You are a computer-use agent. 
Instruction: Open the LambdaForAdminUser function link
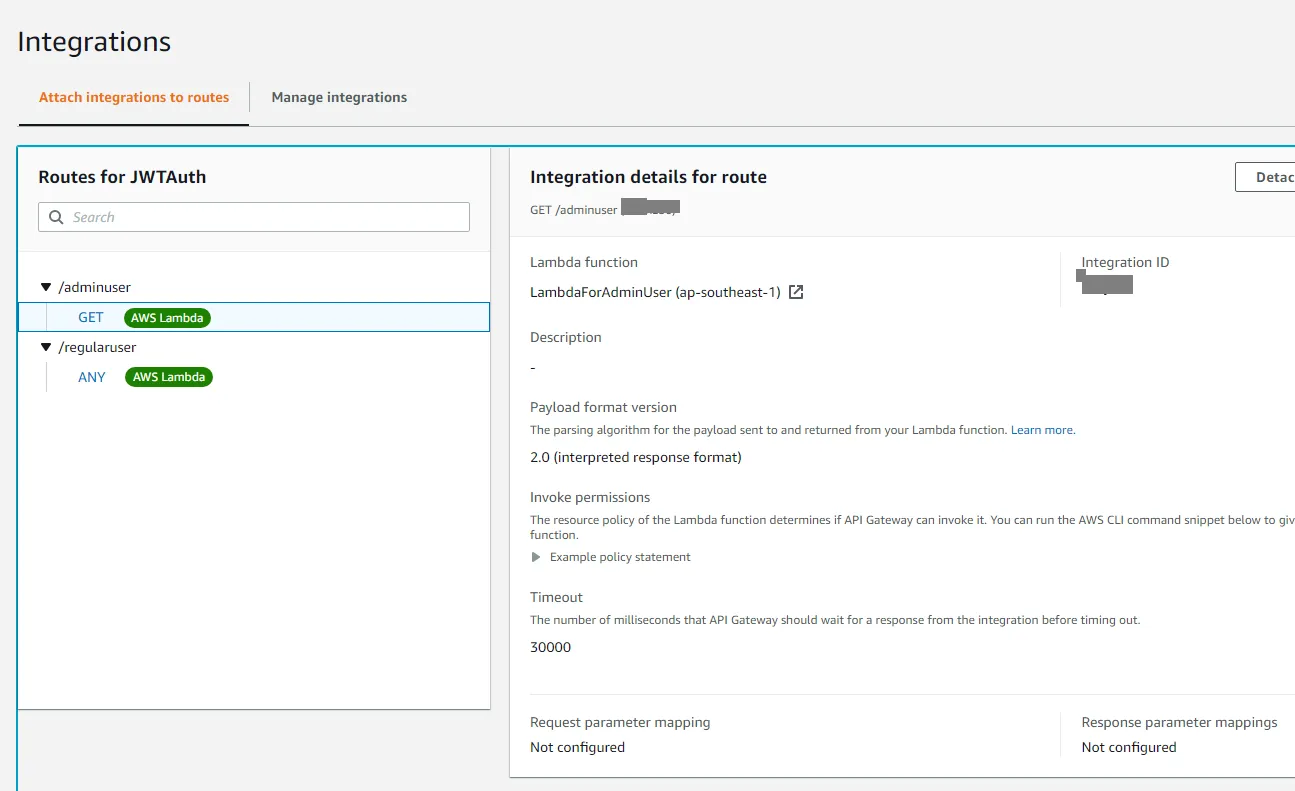[655, 292]
